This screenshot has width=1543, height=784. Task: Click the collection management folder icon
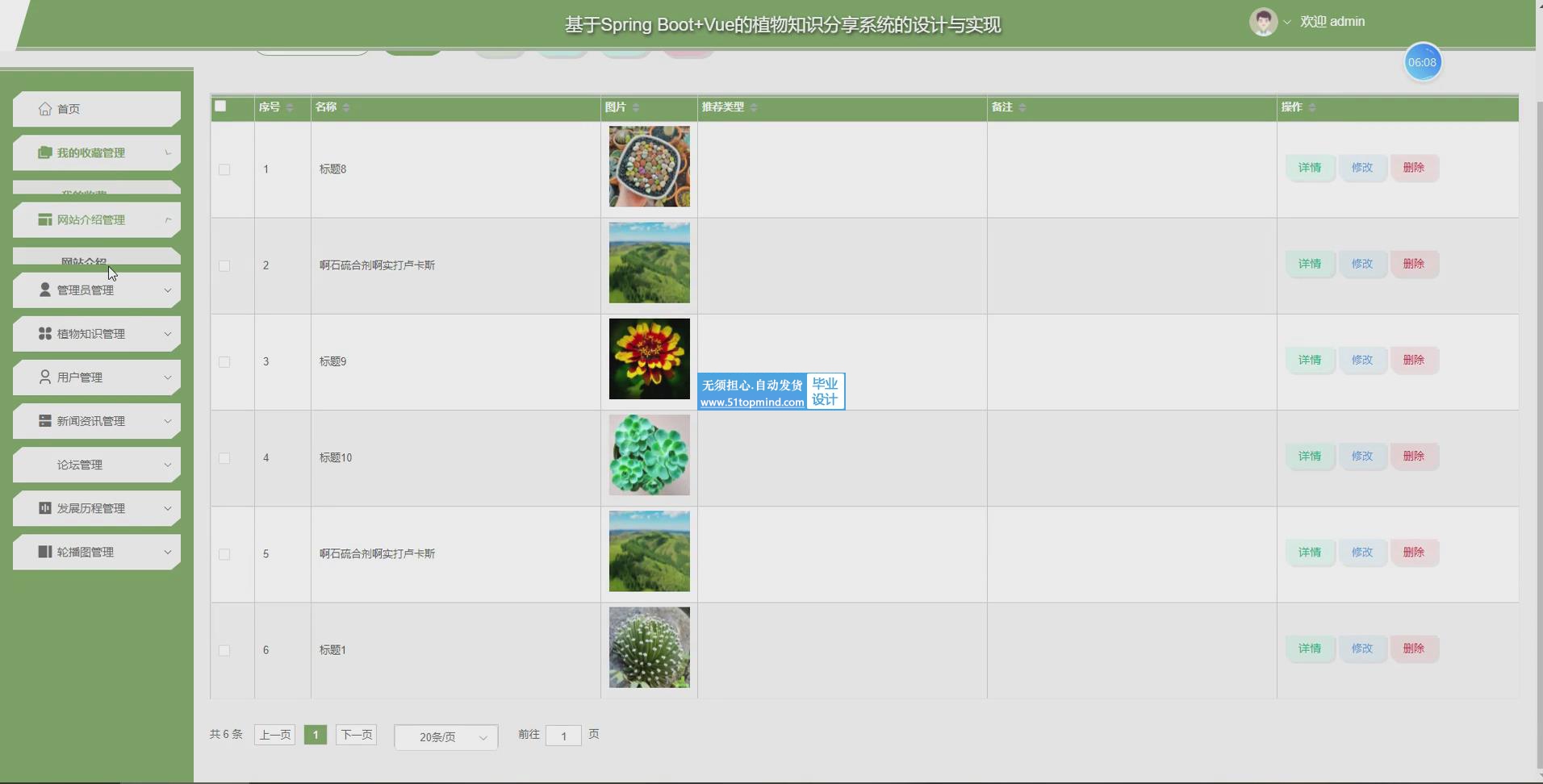pyautogui.click(x=45, y=152)
